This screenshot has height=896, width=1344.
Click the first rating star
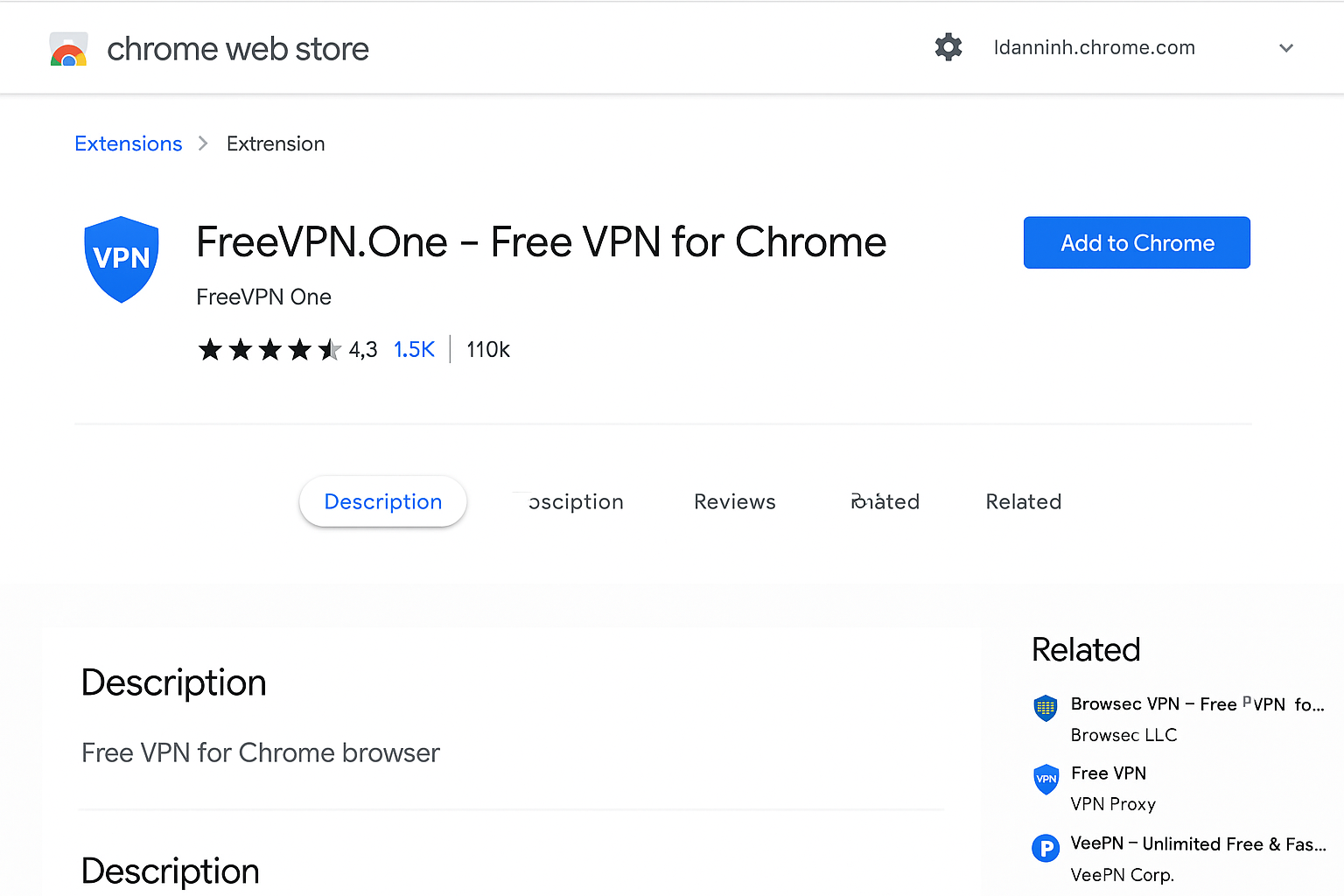pos(210,349)
